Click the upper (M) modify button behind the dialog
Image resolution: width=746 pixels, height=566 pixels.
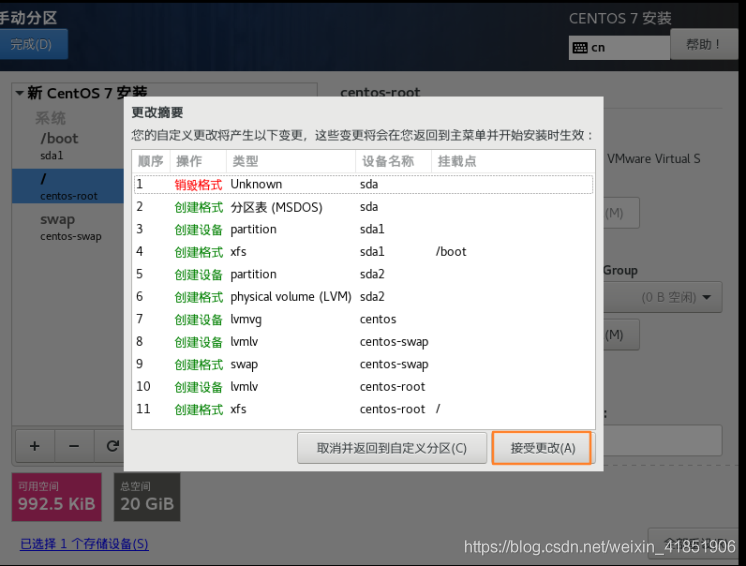(x=621, y=213)
